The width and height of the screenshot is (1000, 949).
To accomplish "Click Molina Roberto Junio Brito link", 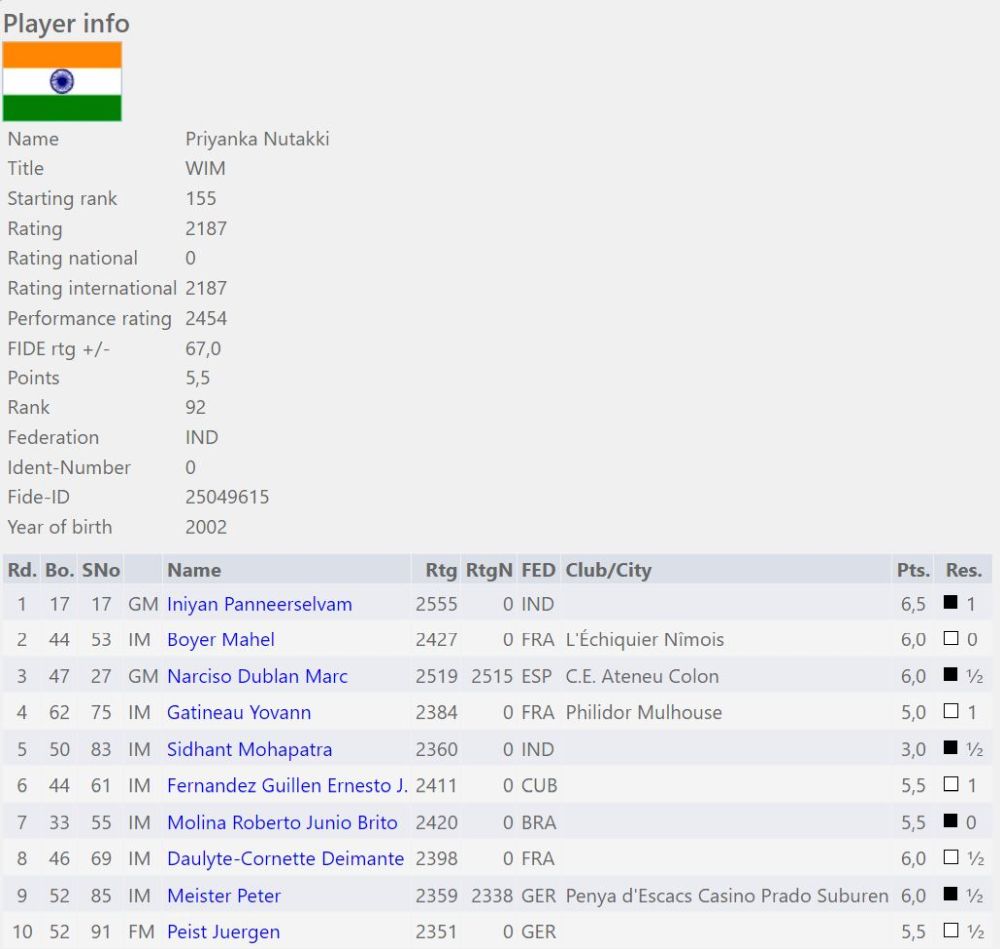I will tap(282, 823).
